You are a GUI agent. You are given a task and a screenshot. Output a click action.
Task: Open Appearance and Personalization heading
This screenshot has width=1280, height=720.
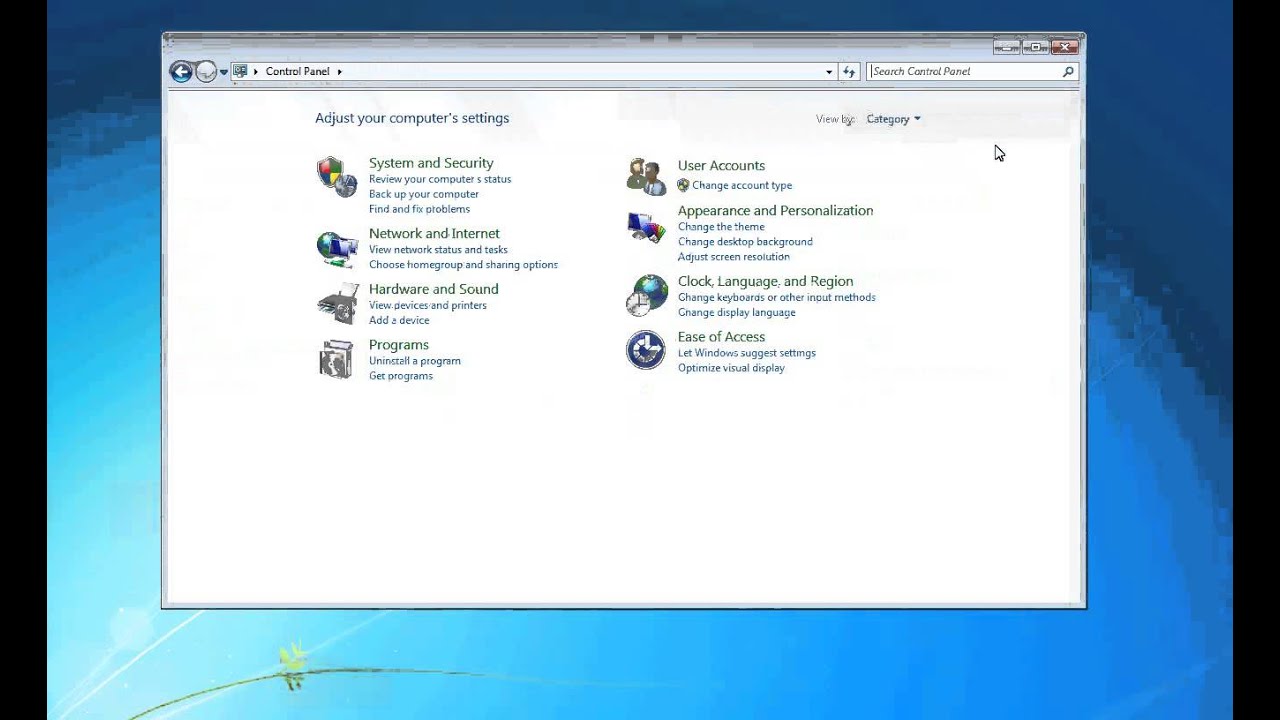pos(775,211)
